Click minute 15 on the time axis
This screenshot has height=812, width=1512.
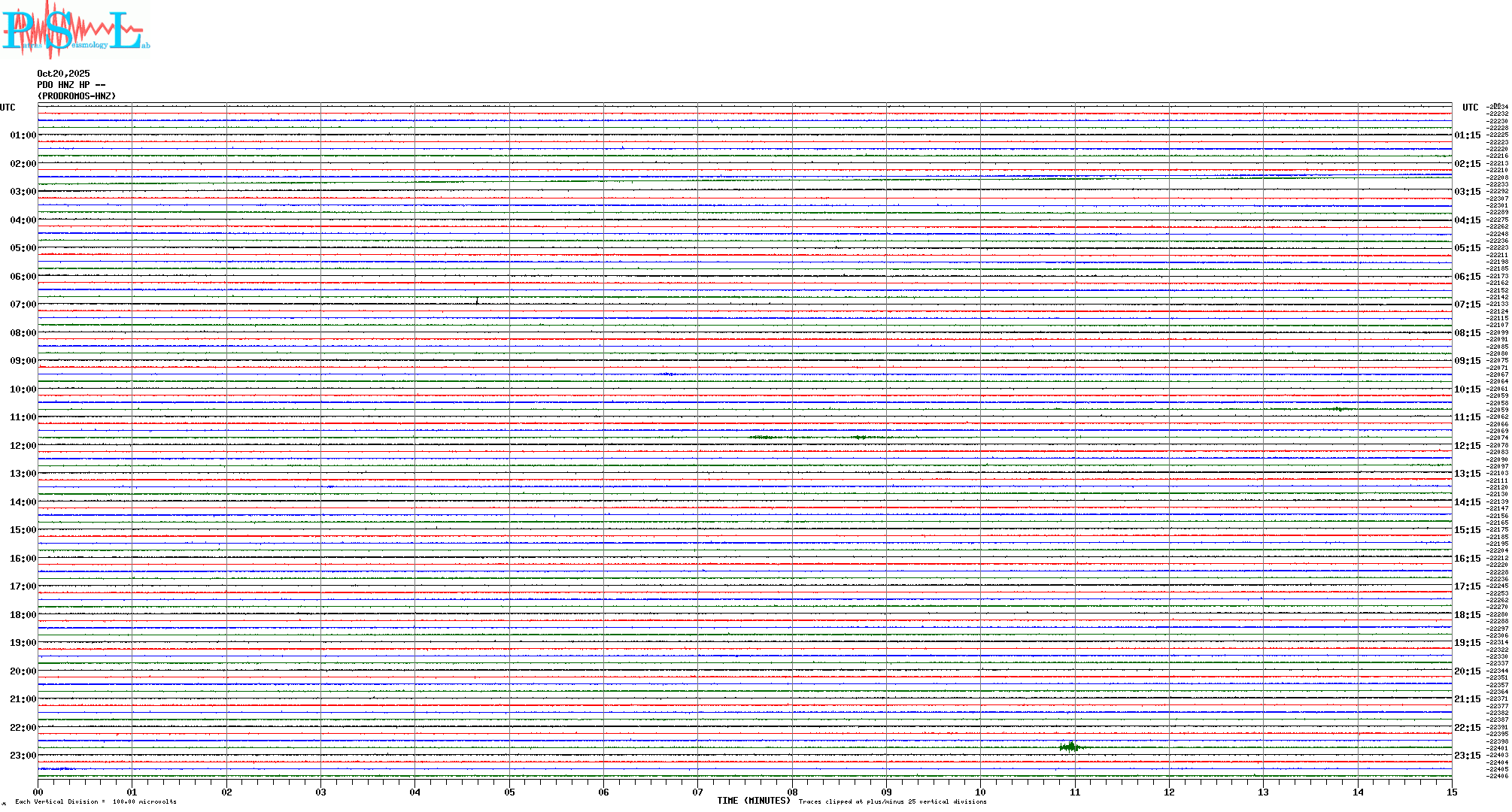point(1451,792)
